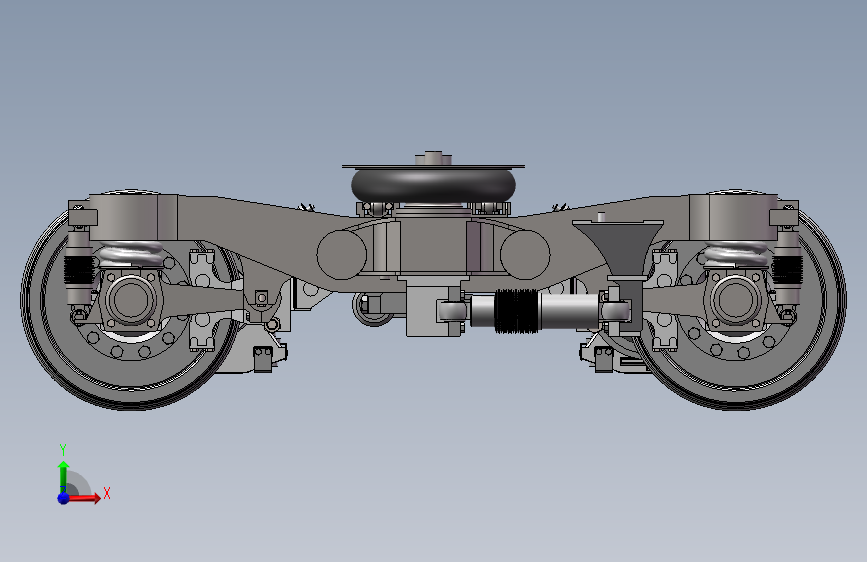Image resolution: width=867 pixels, height=562 pixels.
Task: Select the silver damper cylinder body
Action: point(570,311)
